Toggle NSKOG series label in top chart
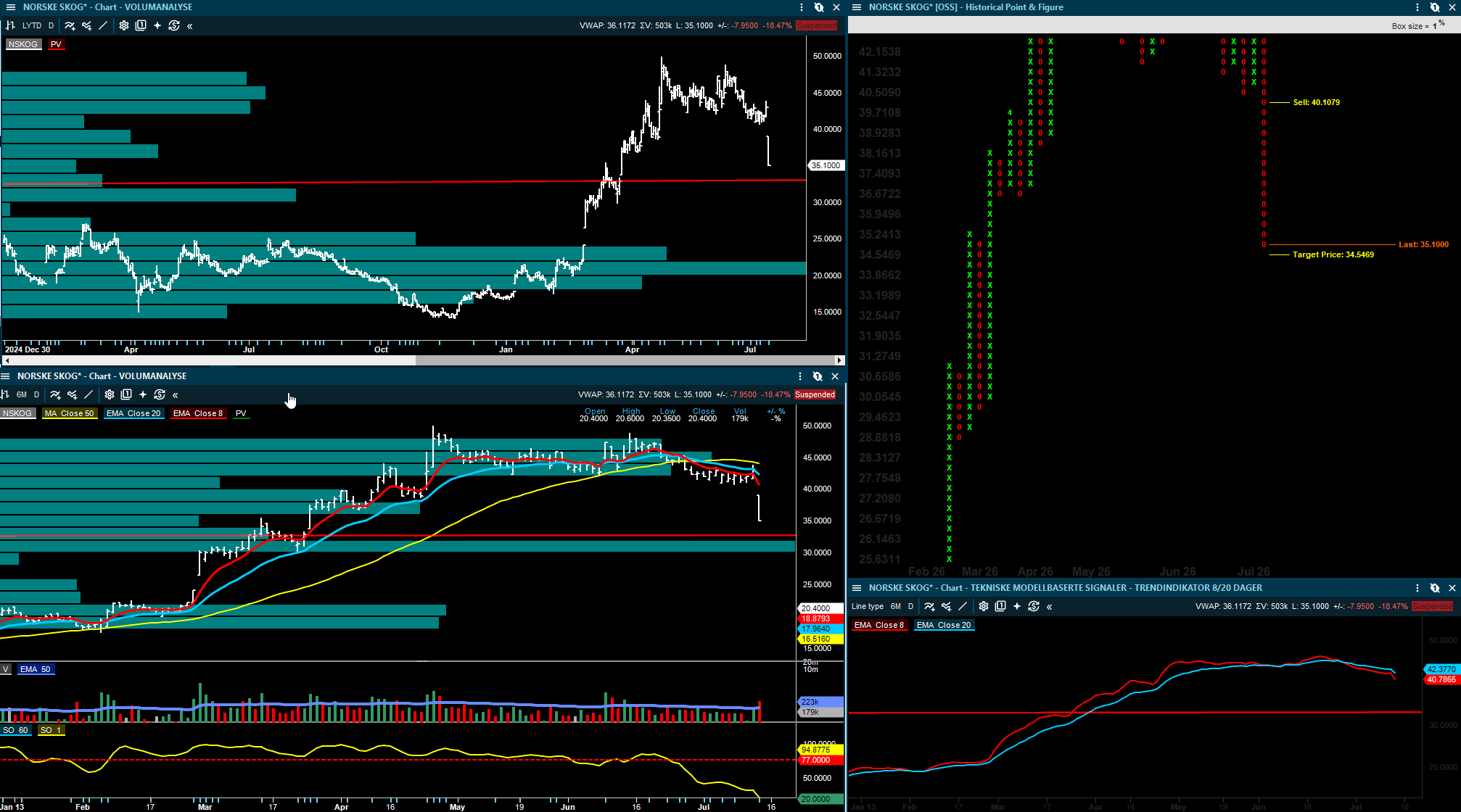 click(x=23, y=44)
